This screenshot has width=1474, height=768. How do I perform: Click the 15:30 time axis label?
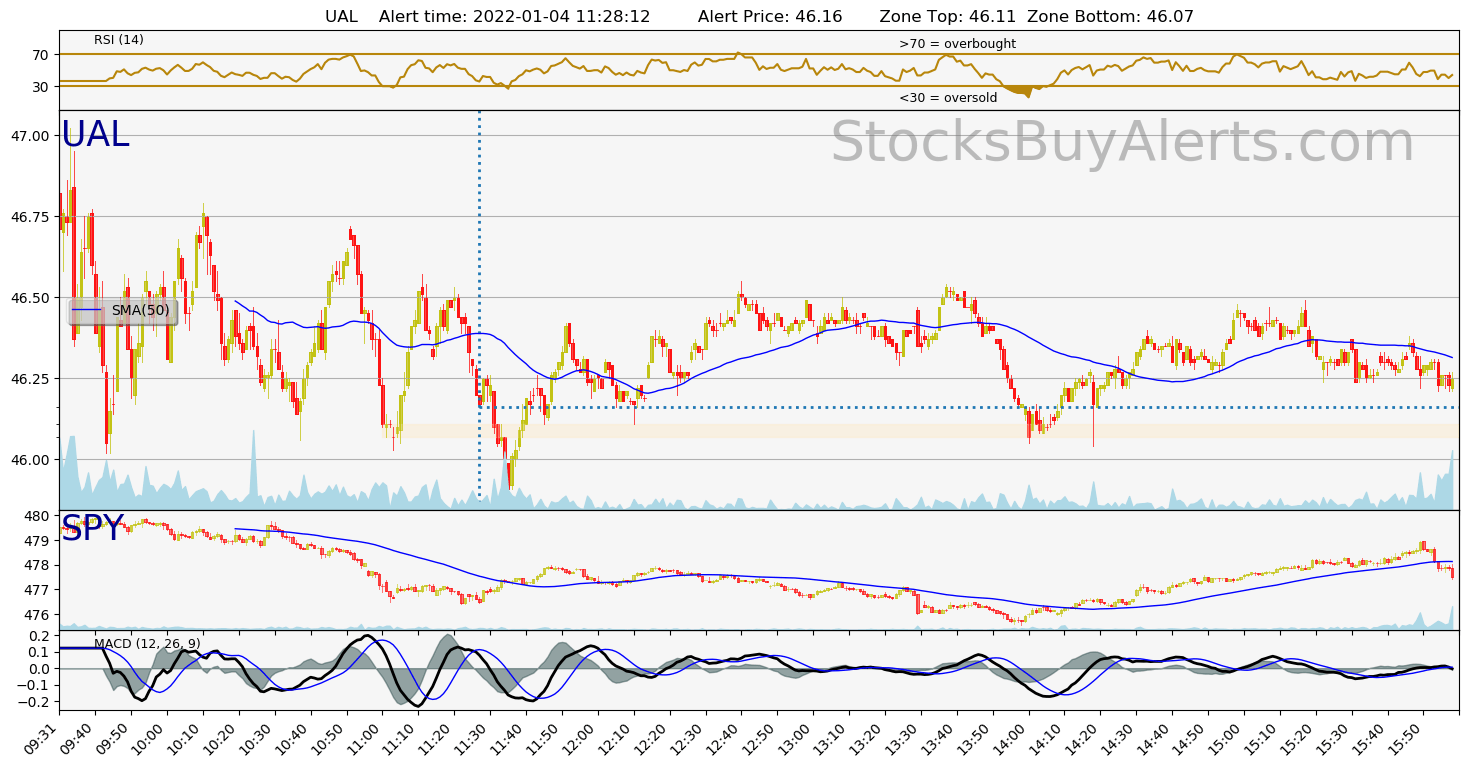coord(1336,738)
